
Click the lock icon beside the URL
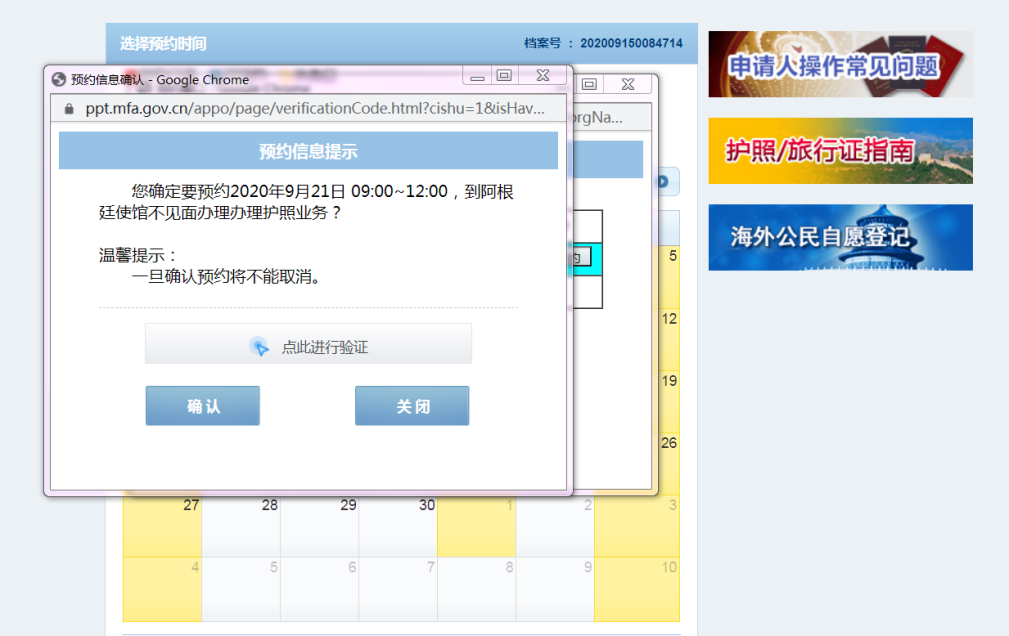click(69, 109)
